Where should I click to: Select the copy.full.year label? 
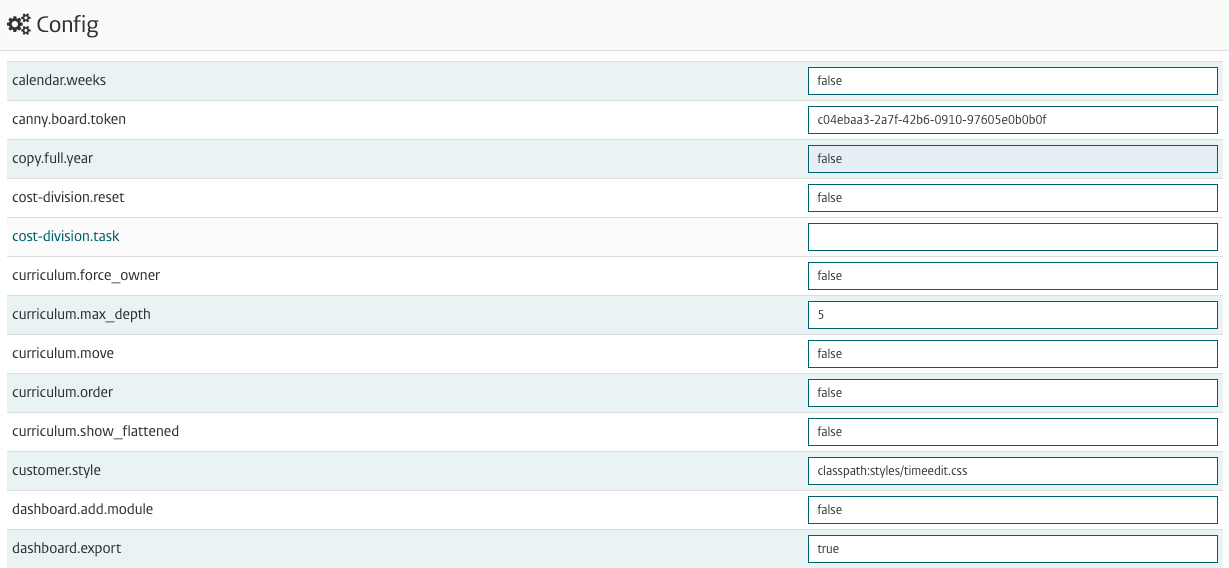[x=53, y=158]
